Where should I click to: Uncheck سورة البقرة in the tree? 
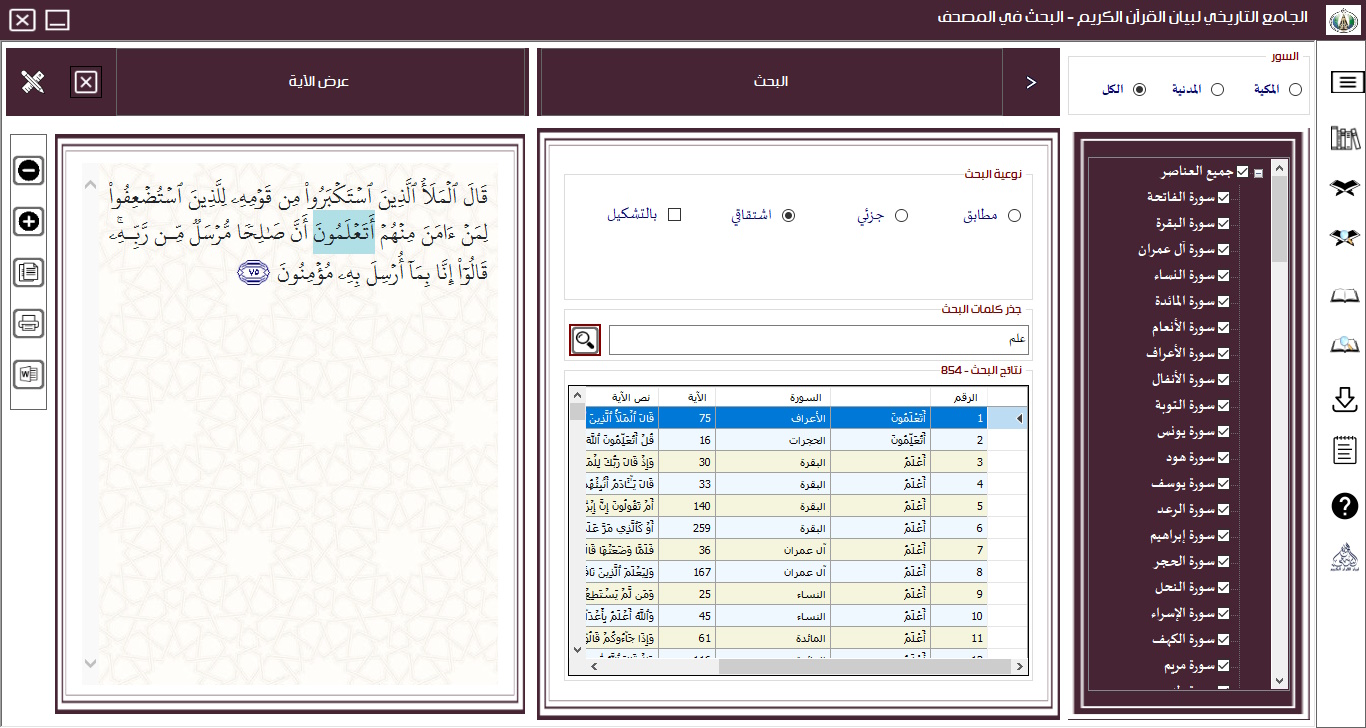[1223, 224]
